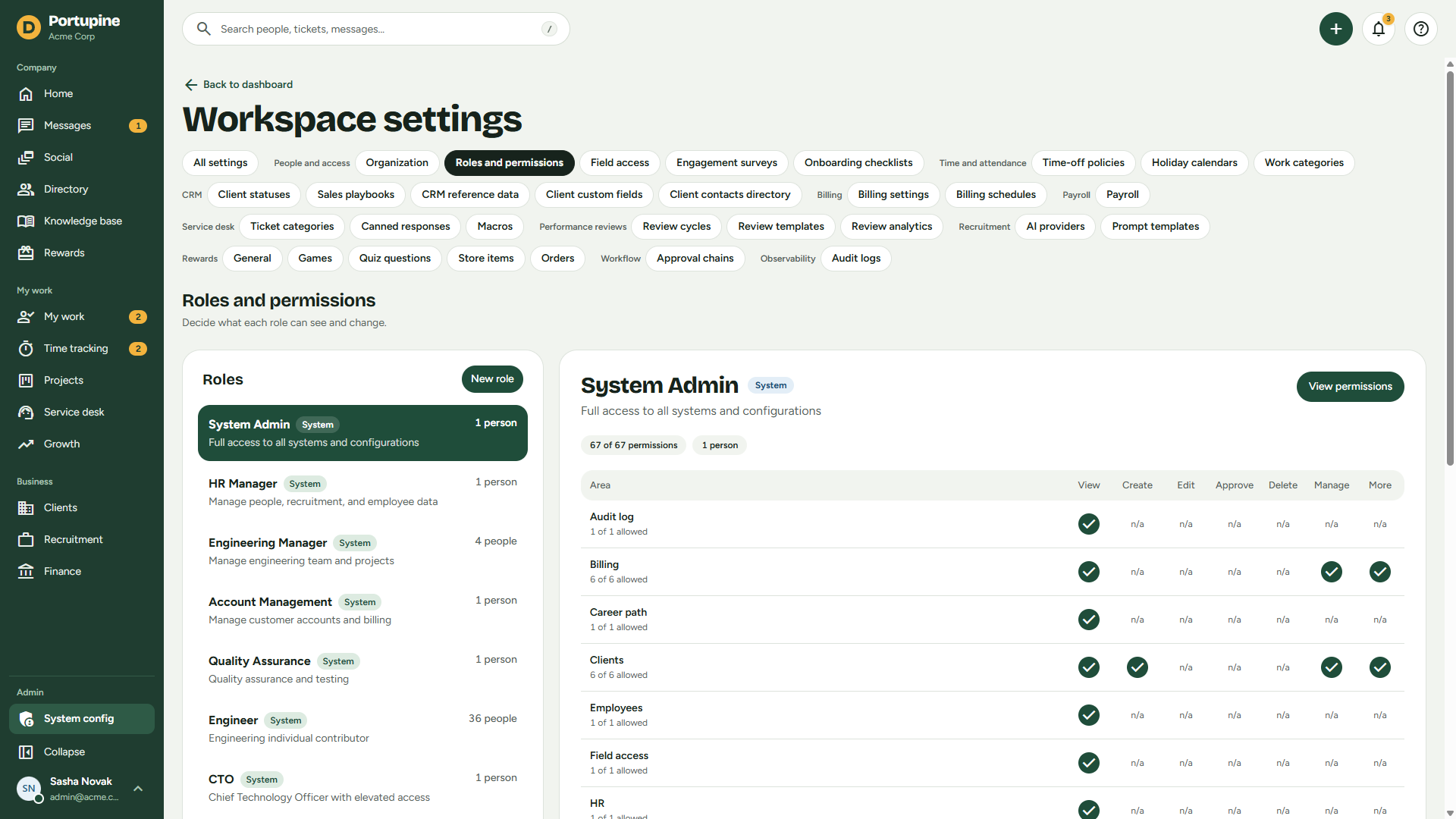The image size is (1456, 819).
Task: Open the Messages sidebar item
Action: pyautogui.click(x=82, y=126)
